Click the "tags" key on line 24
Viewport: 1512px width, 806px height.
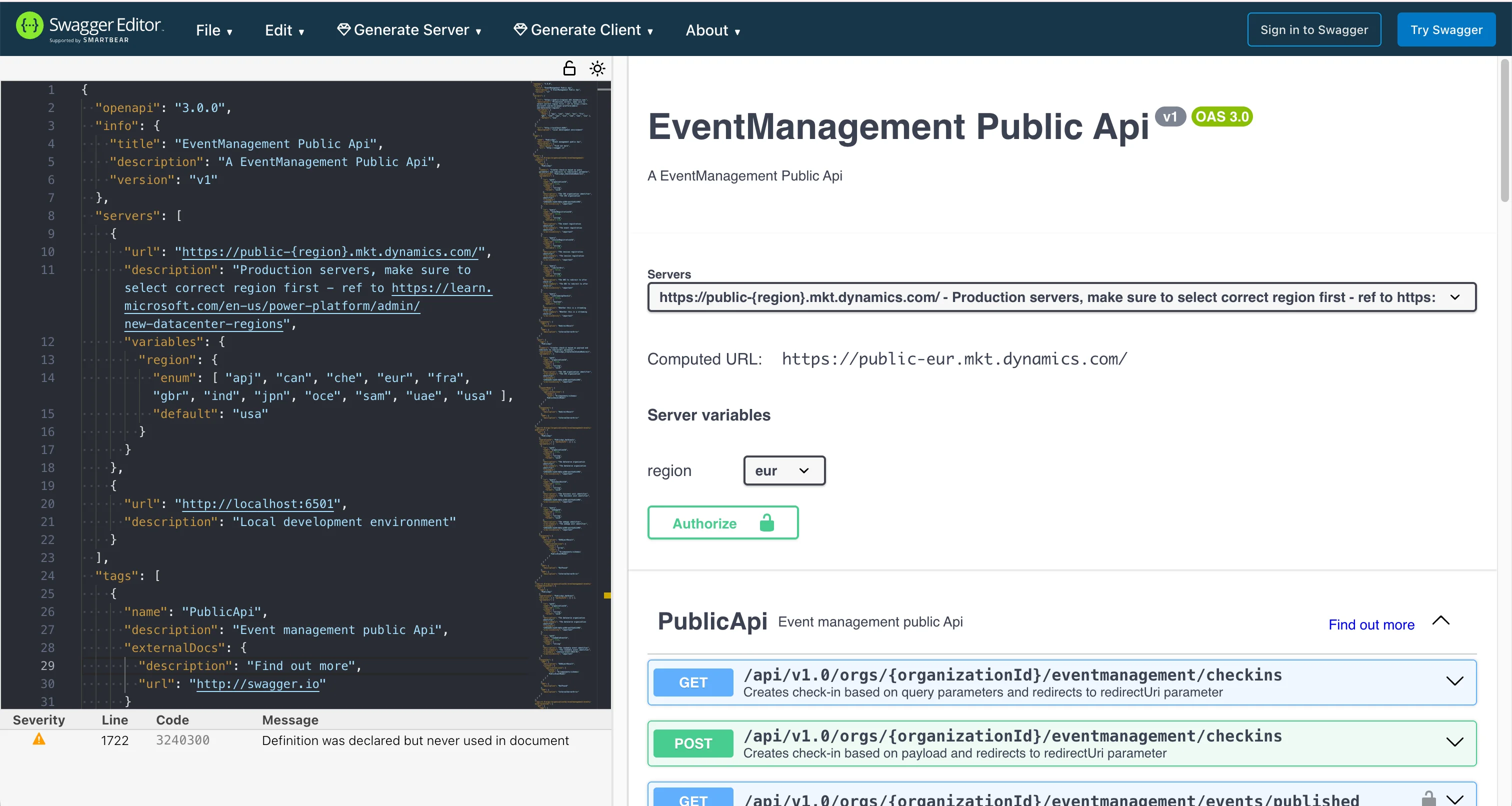(x=117, y=575)
